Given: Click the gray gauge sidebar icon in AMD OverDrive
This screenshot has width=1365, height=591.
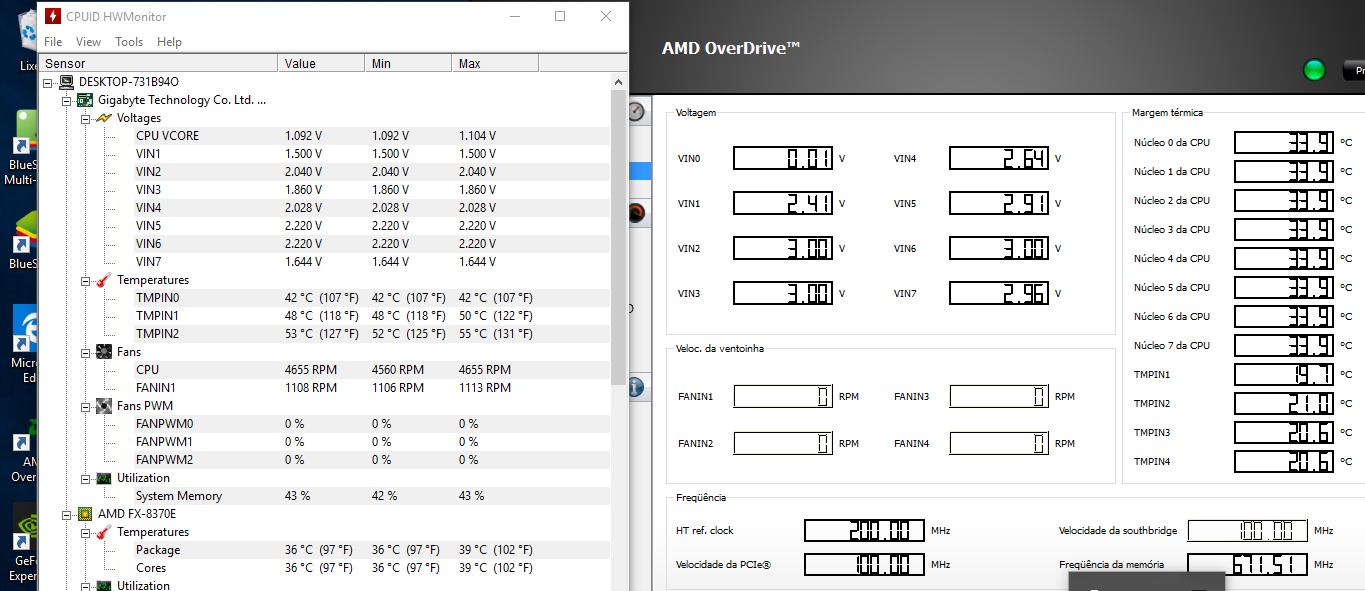Looking at the screenshot, I should [637, 111].
